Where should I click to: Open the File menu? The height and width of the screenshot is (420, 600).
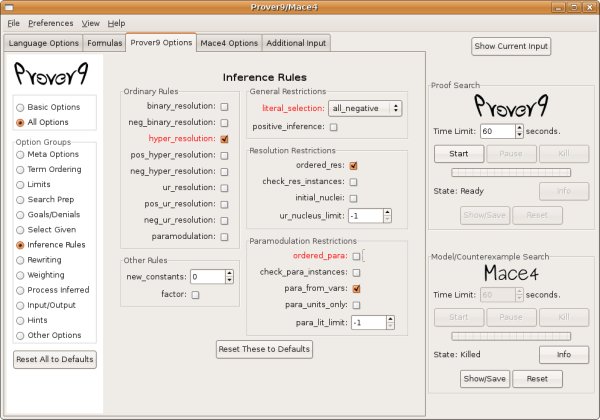coord(13,23)
